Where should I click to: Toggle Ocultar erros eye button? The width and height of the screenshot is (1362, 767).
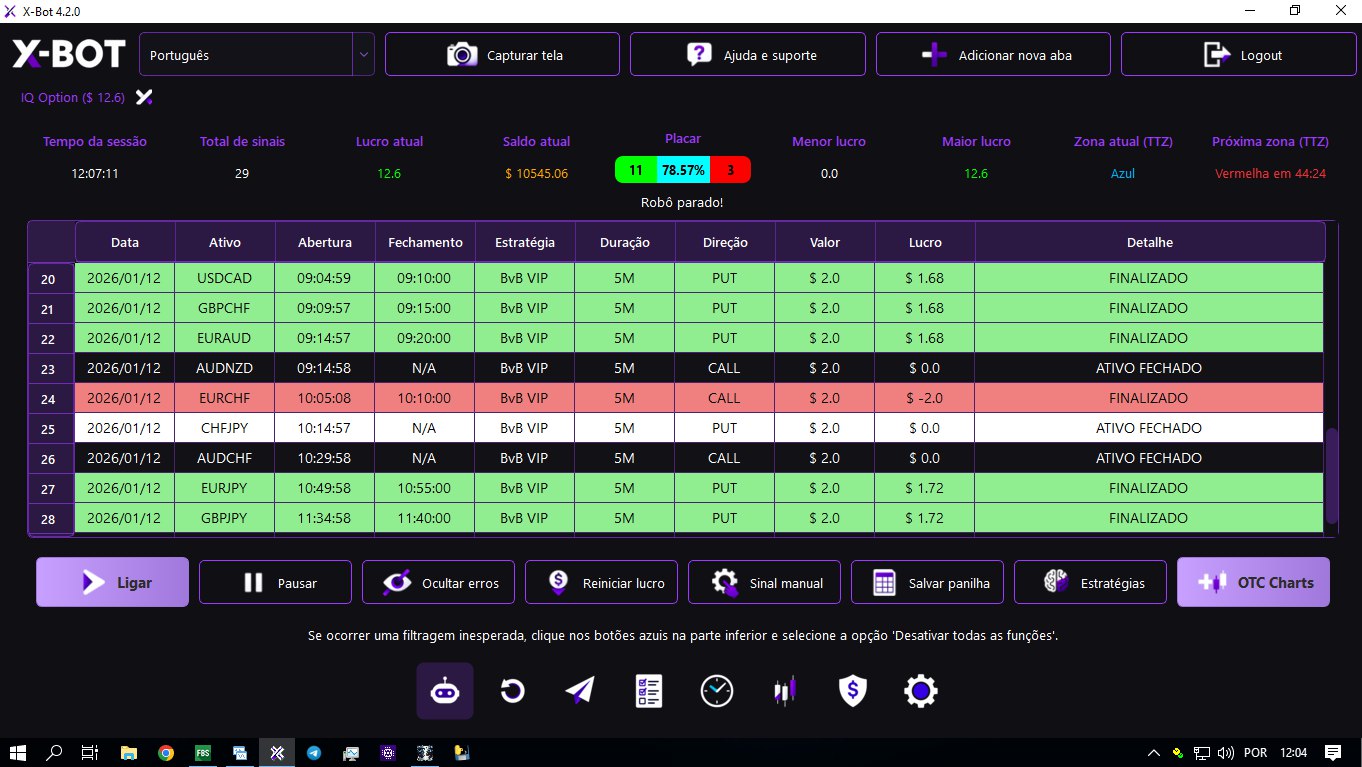(438, 583)
